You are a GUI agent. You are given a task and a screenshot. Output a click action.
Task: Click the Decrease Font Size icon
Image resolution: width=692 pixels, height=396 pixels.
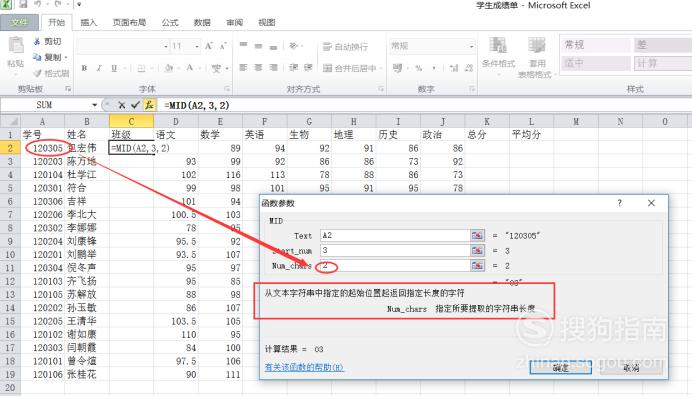223,46
